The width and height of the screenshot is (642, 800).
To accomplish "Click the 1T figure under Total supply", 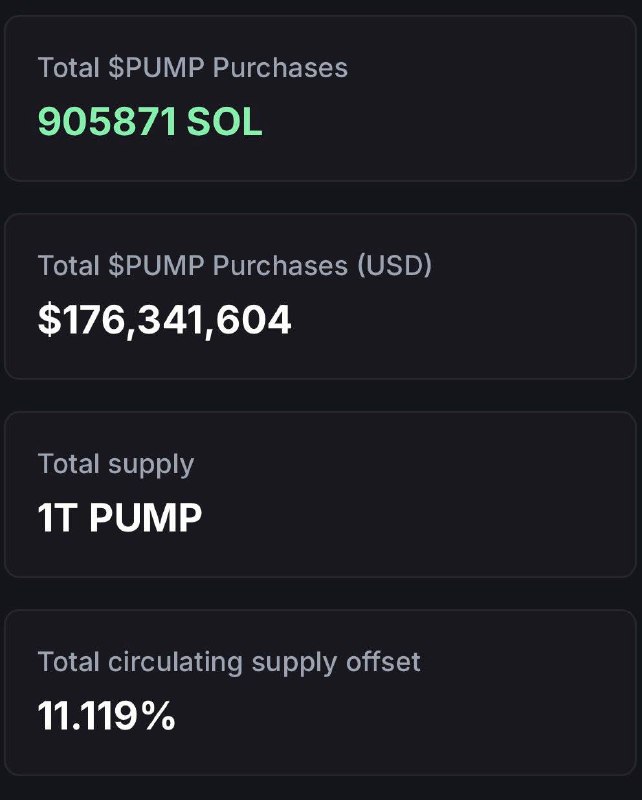I will (57, 518).
